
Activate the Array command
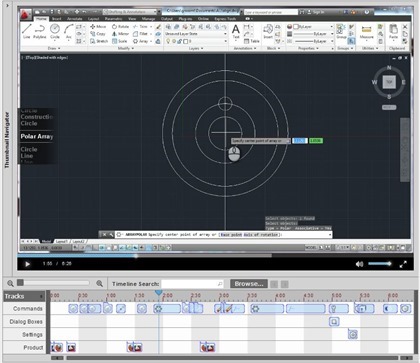point(140,41)
